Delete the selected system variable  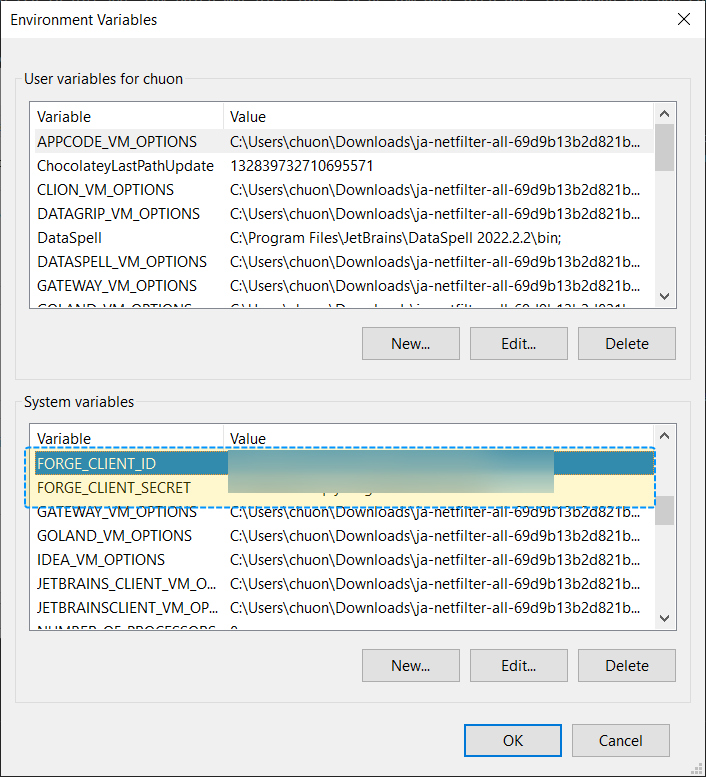coord(626,665)
